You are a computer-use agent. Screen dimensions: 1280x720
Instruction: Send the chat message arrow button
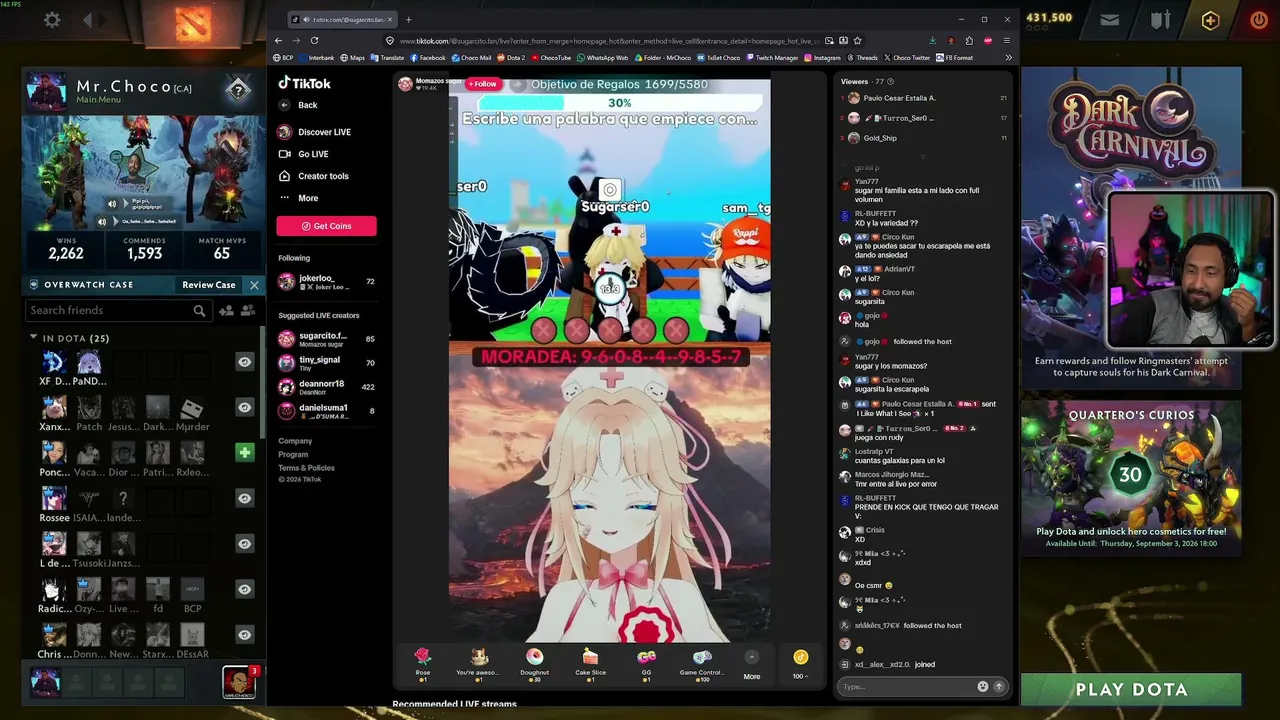pos(998,687)
